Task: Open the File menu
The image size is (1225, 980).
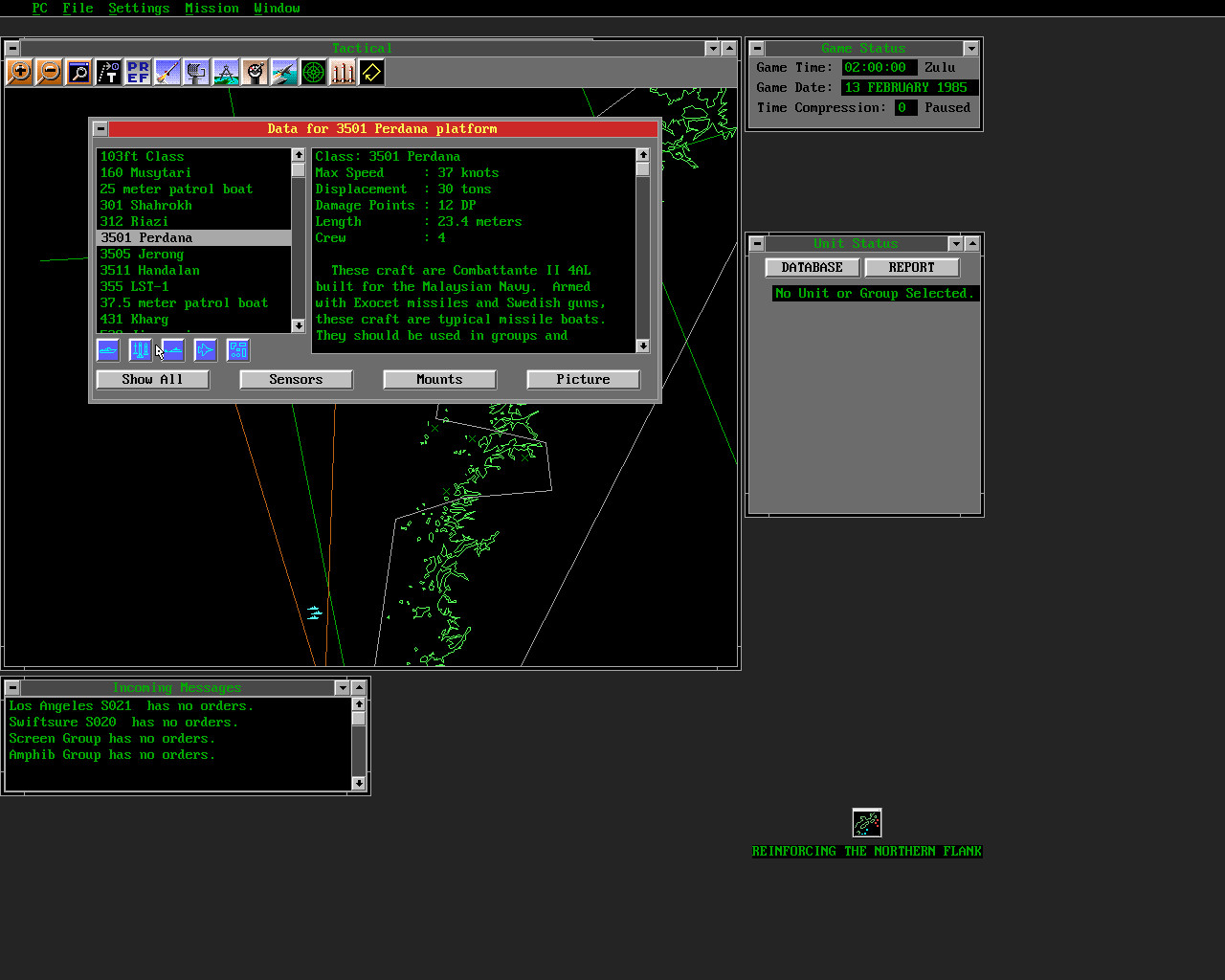Action: 78,8
